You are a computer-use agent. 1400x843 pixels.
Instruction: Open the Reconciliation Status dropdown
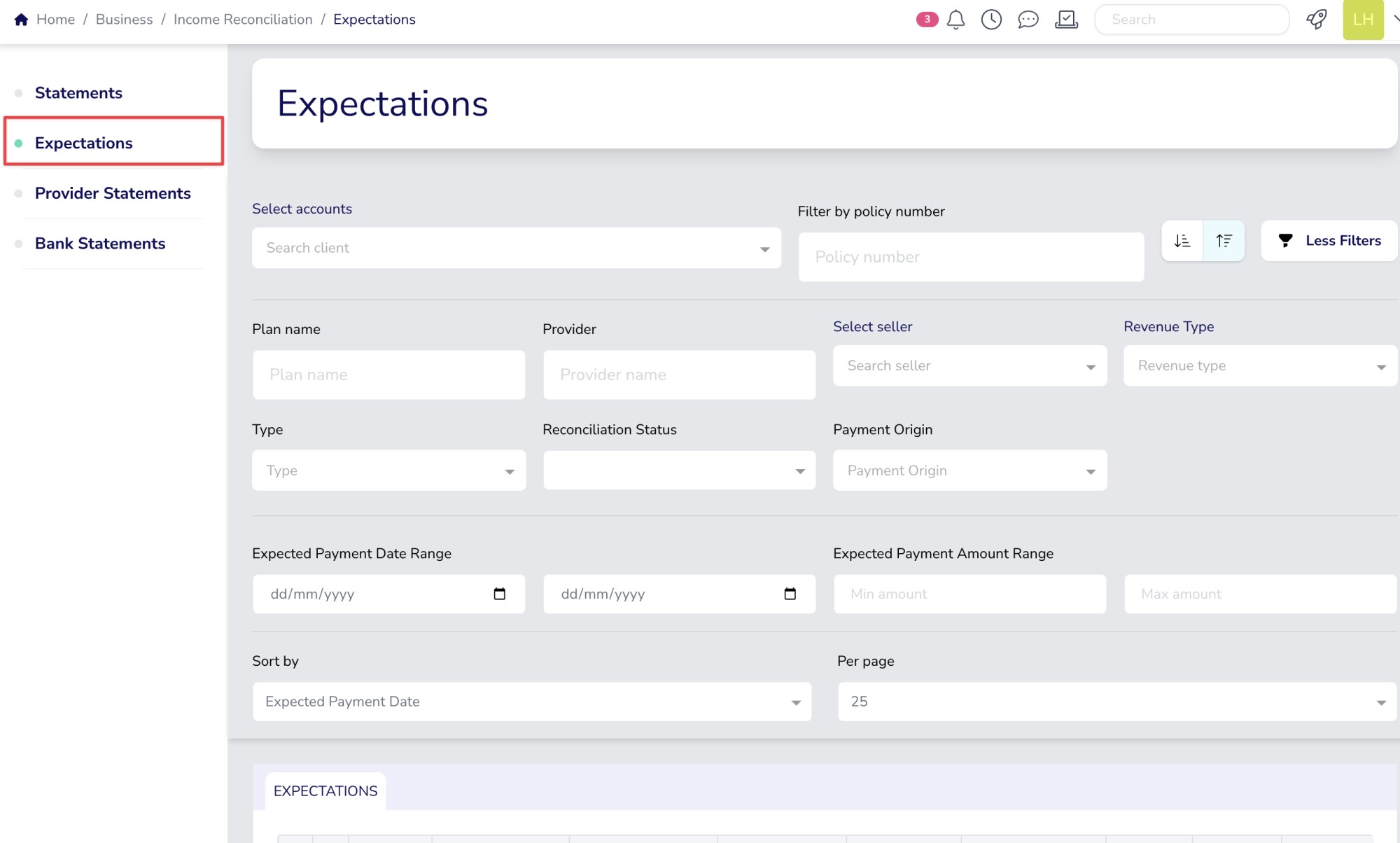click(x=679, y=471)
